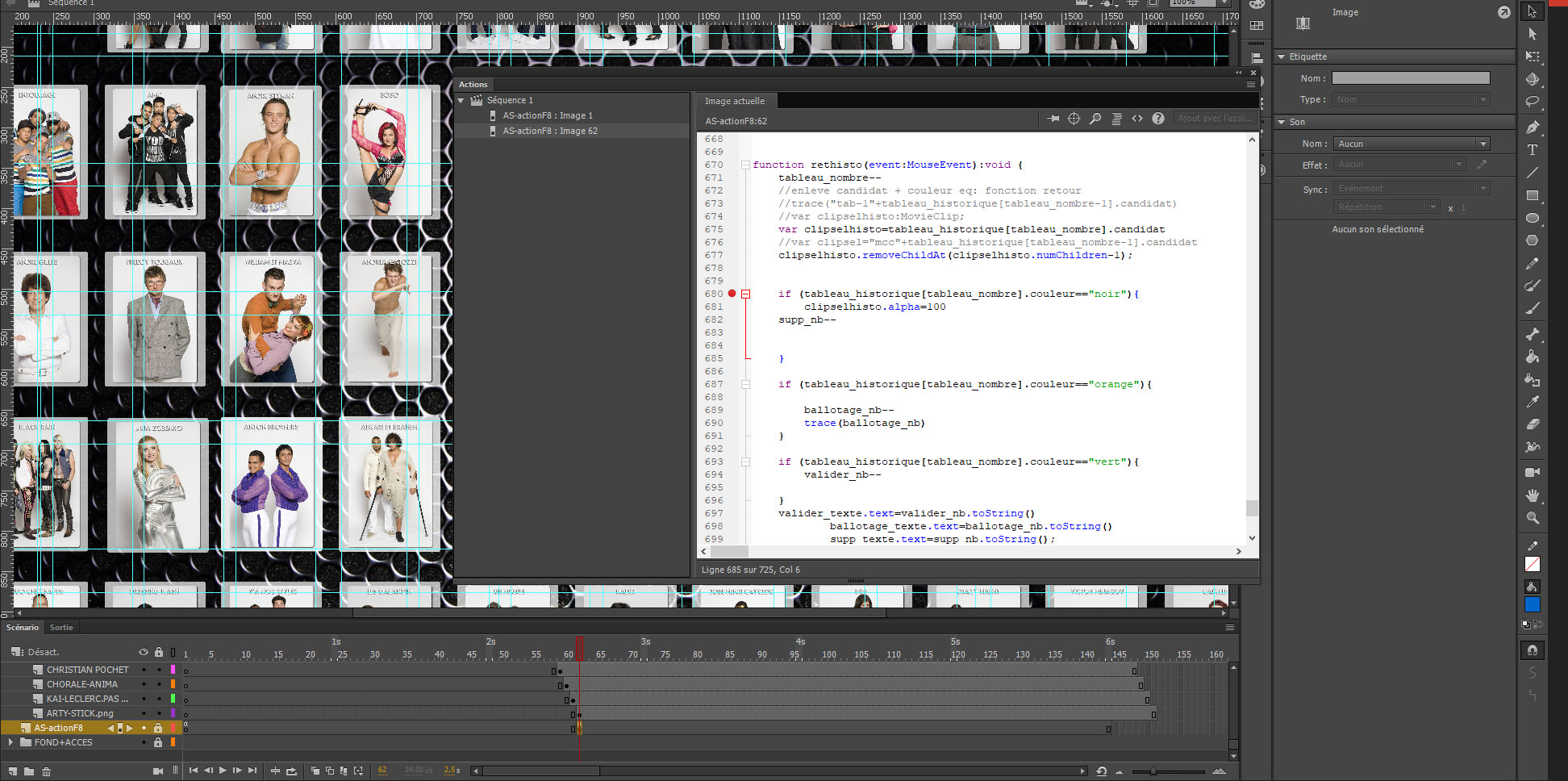Click the pin script icon
This screenshot has width=1568, height=781.
pos(1053,119)
